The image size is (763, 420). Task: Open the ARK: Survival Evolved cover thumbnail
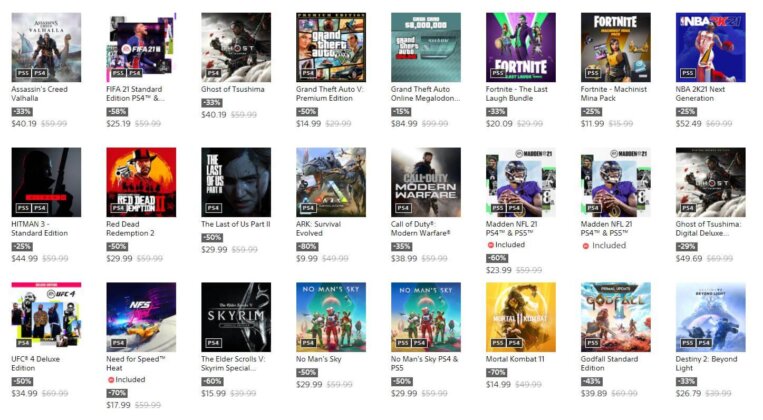pyautogui.click(x=331, y=182)
